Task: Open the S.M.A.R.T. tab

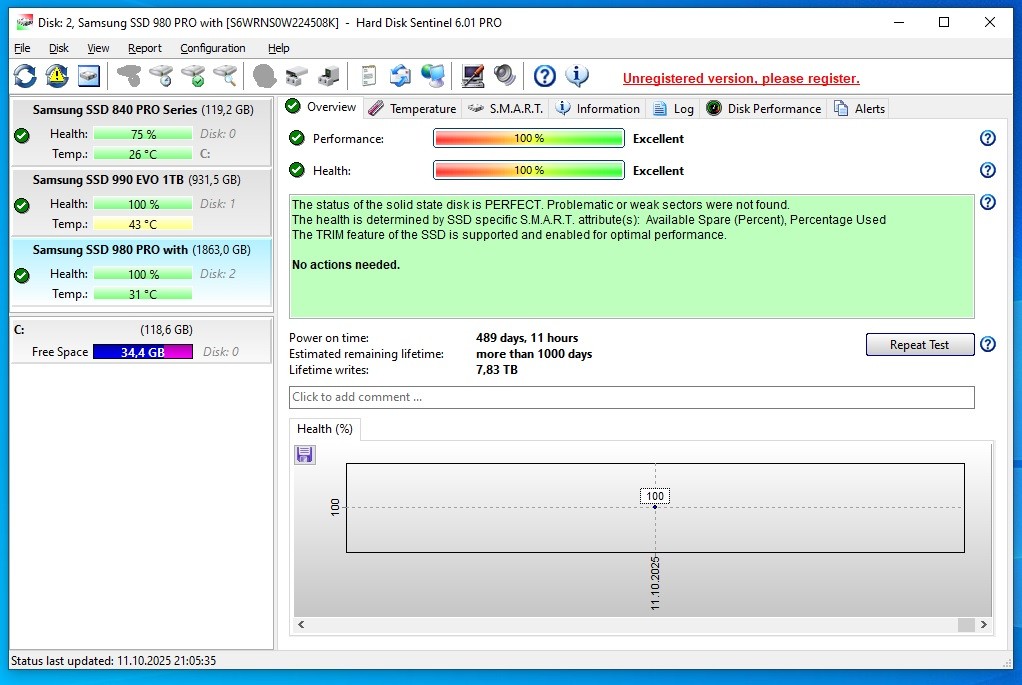Action: tap(505, 109)
